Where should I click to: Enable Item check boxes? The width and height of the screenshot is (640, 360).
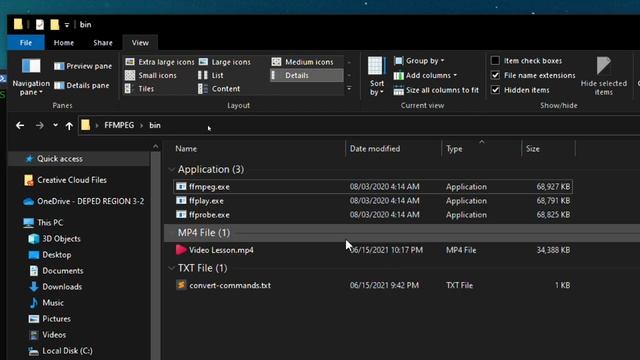click(x=496, y=61)
